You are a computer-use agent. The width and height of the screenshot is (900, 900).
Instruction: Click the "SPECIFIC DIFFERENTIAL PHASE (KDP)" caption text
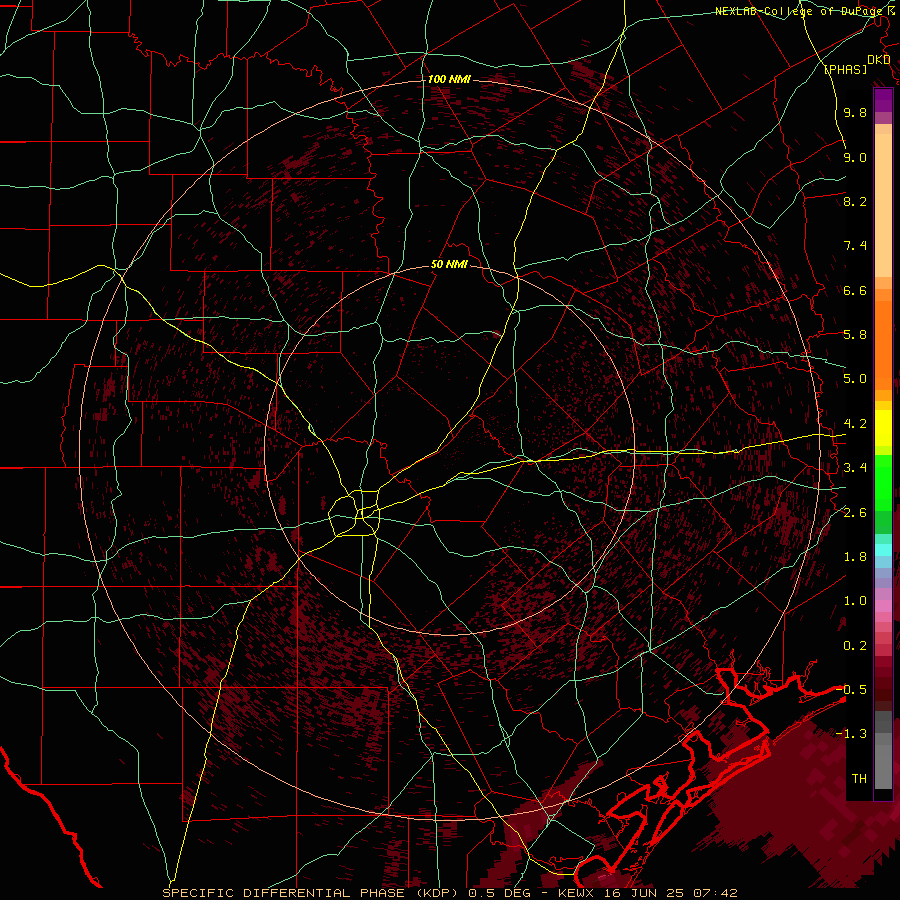(312, 893)
